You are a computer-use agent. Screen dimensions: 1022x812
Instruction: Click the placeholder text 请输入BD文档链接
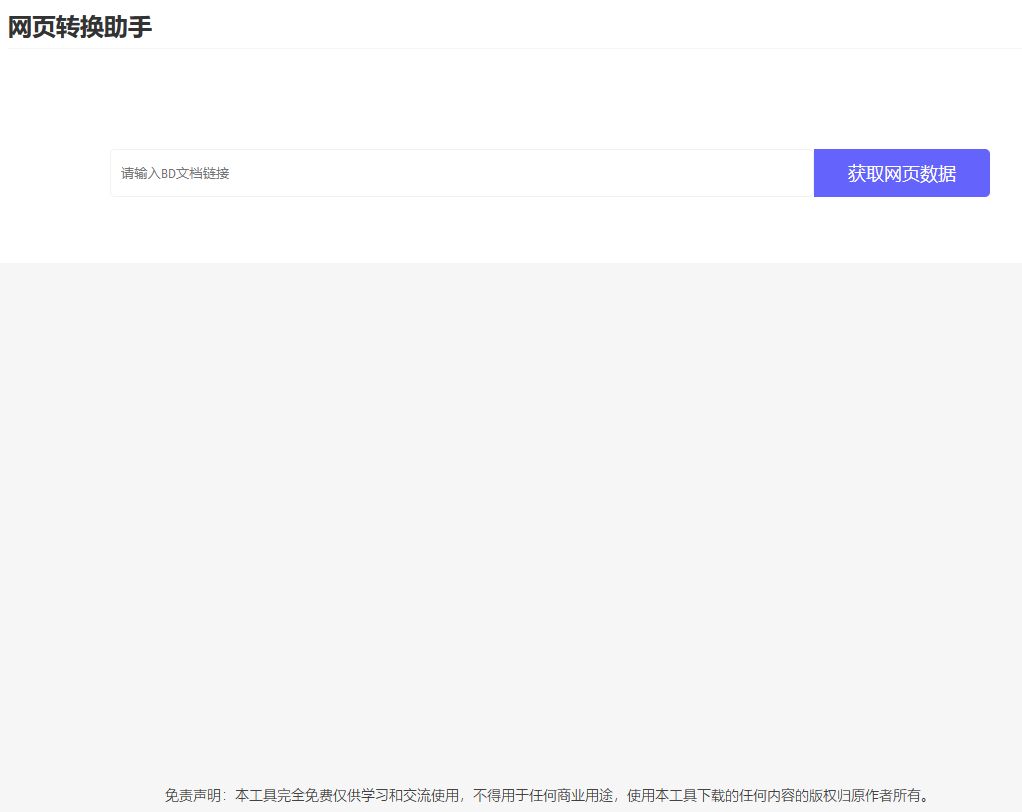(x=176, y=173)
